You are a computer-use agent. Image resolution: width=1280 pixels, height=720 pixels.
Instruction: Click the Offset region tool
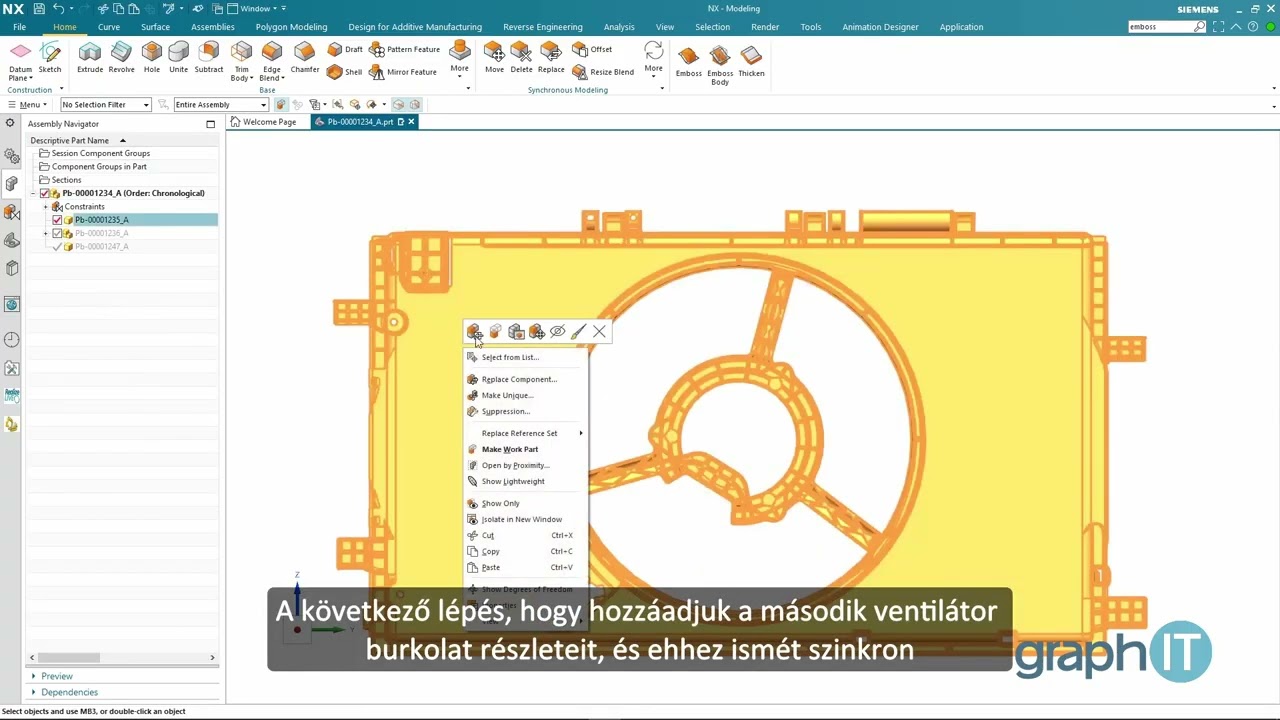coord(592,49)
